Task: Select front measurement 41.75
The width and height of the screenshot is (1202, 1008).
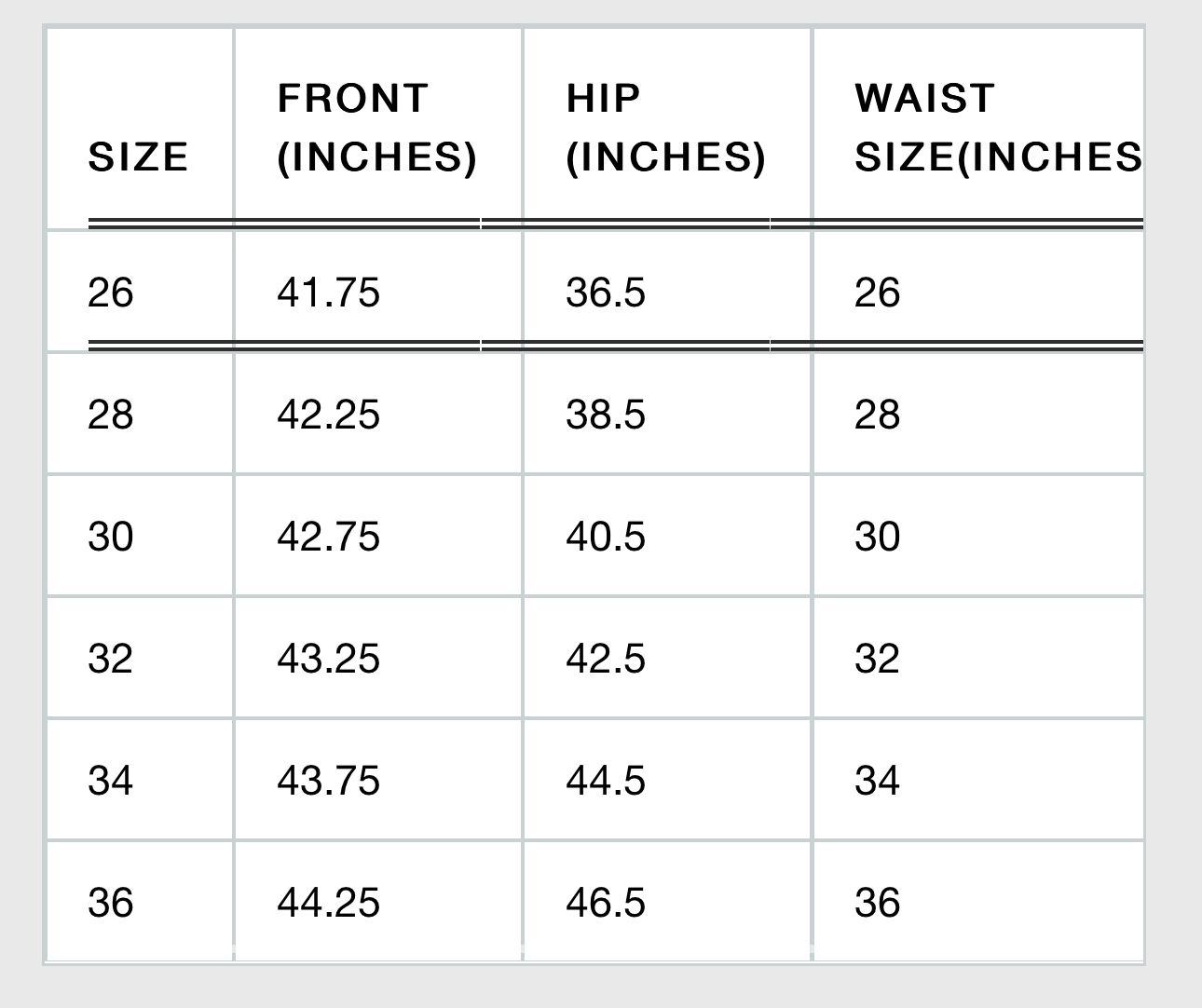Action: pyautogui.click(x=328, y=293)
